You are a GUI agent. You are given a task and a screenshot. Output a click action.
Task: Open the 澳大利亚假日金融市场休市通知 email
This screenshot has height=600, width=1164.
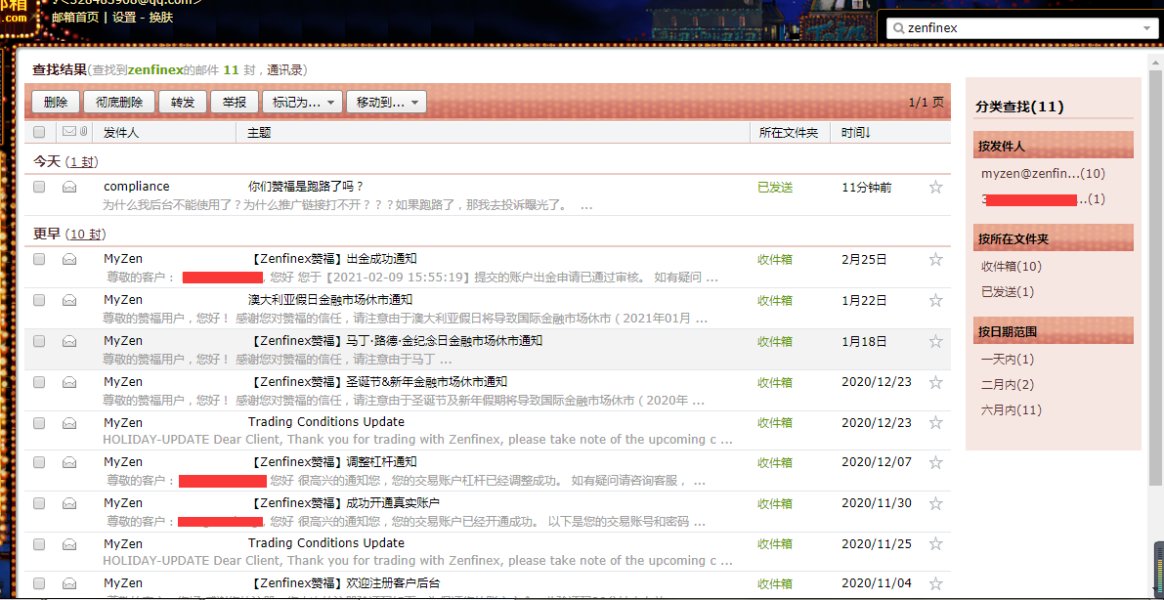coord(330,300)
